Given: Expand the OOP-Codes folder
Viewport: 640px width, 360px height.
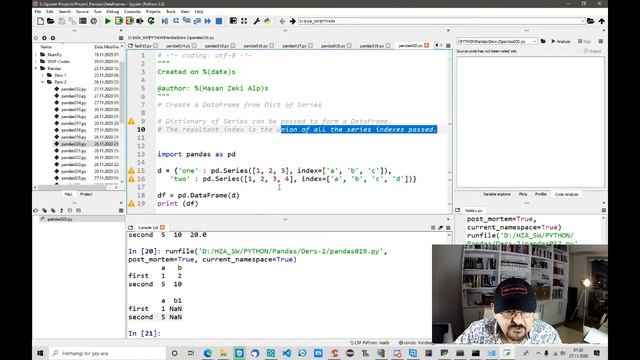Looking at the screenshot, I should point(36,61).
